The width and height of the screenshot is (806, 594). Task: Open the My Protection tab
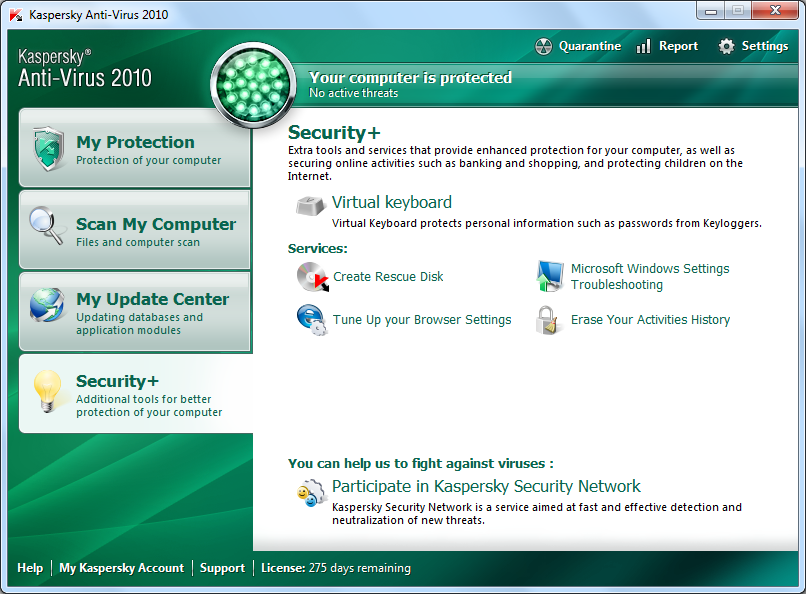point(135,147)
